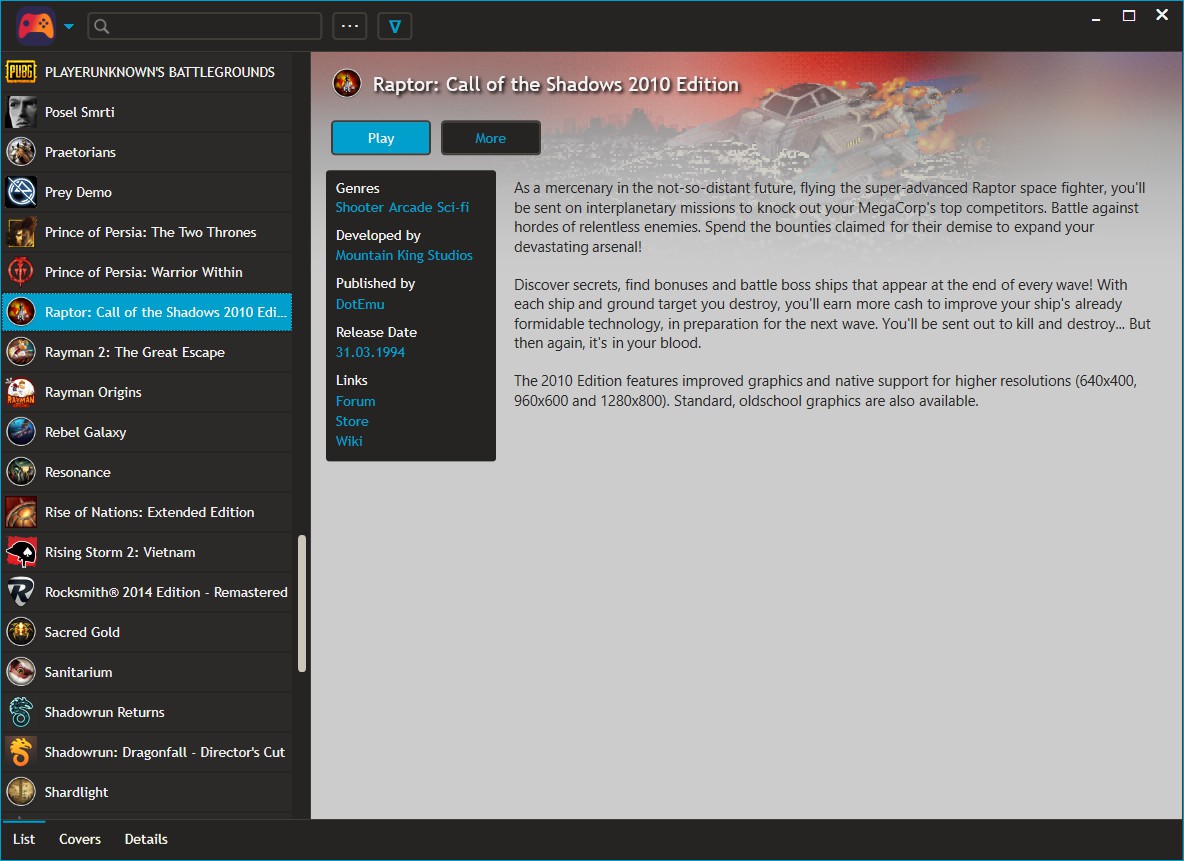Viewport: 1184px width, 861px height.
Task: Click the Shadowrun Returns game icon
Action: [x=20, y=712]
